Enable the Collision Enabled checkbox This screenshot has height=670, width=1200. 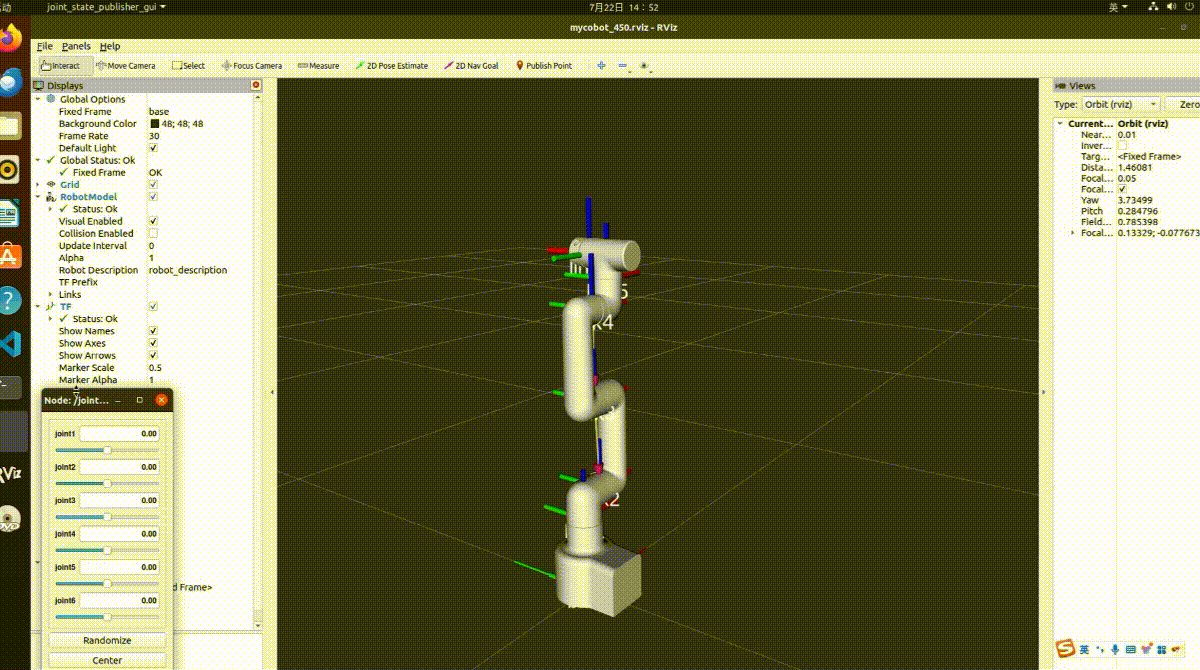click(153, 233)
